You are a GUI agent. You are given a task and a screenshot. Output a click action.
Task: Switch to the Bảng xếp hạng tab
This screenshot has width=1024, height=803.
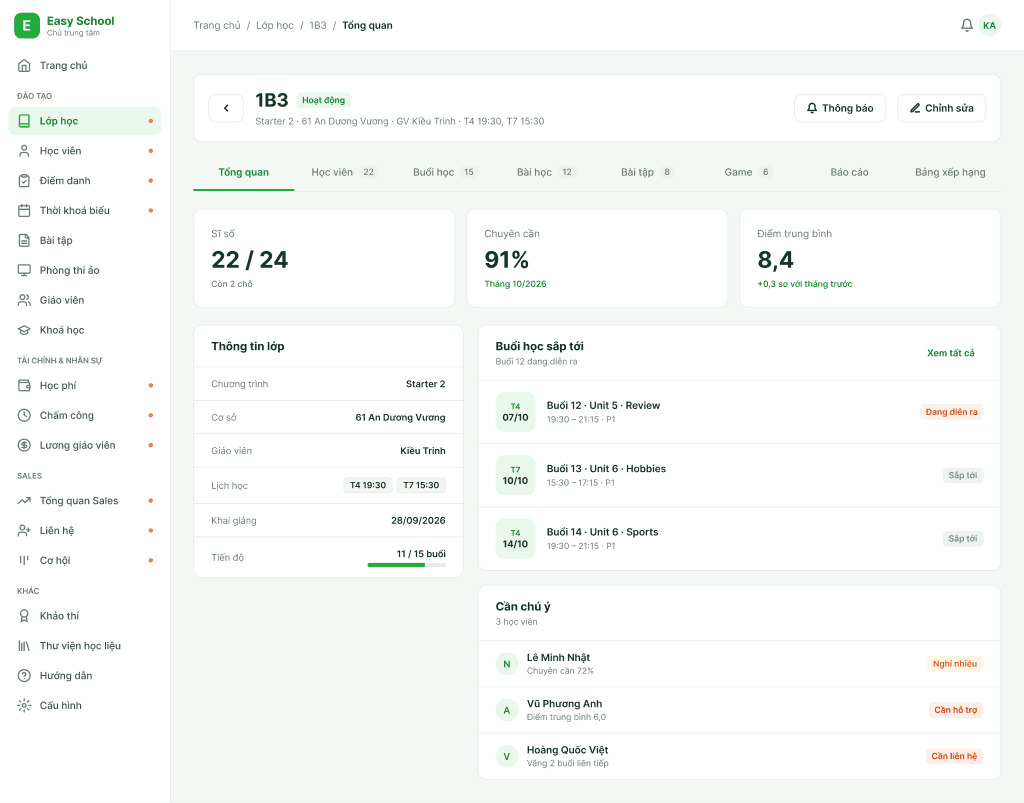tap(950, 172)
